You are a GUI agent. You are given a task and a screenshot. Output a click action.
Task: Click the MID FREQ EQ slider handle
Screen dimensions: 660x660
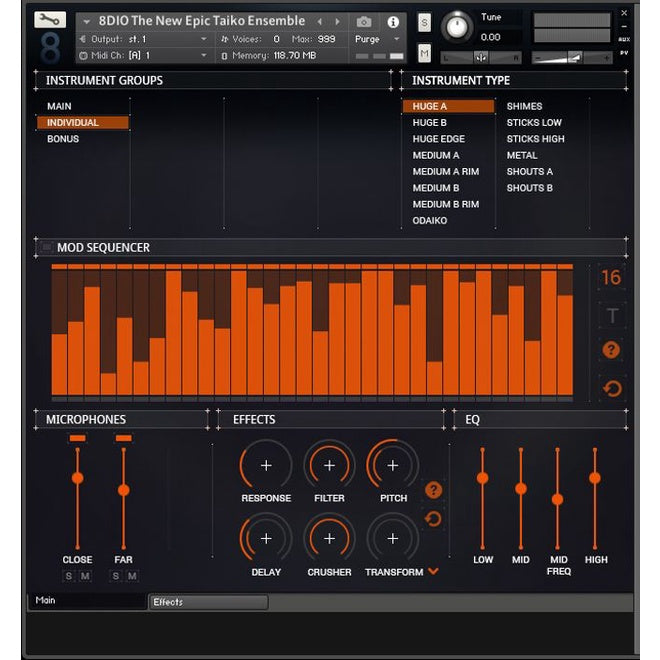click(557, 500)
